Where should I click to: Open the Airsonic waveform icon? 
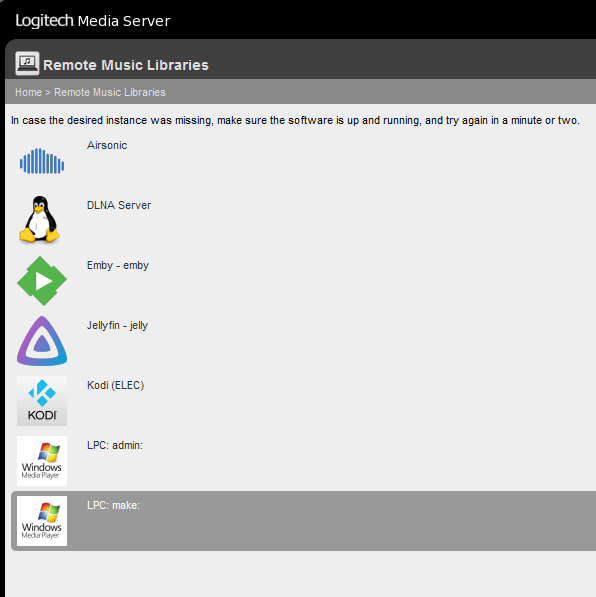(42, 161)
